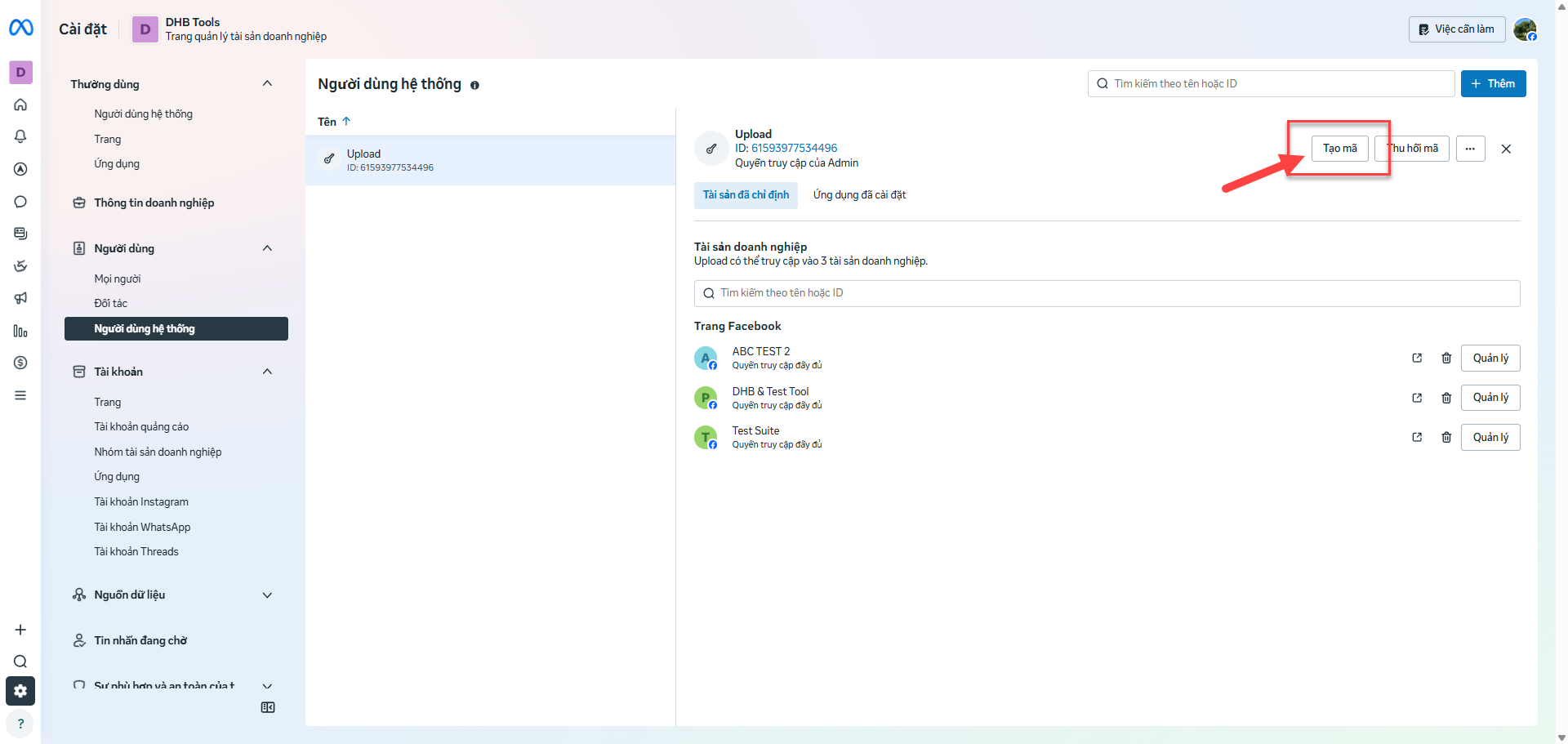Viewport: 1568px width, 744px height.
Task: Collapse the Tài khoản section
Action: point(267,372)
